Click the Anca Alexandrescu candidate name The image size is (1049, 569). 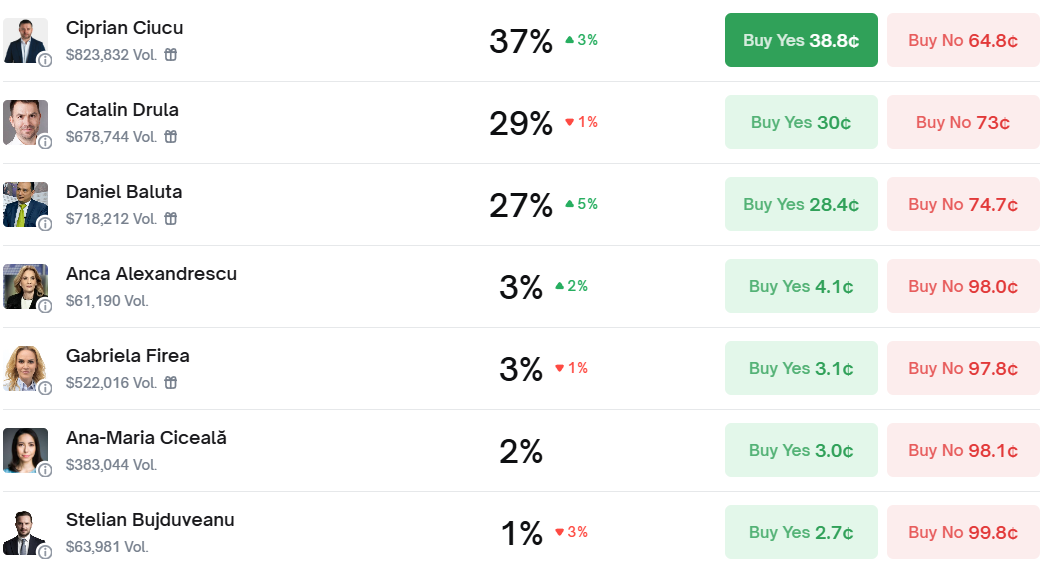point(151,274)
